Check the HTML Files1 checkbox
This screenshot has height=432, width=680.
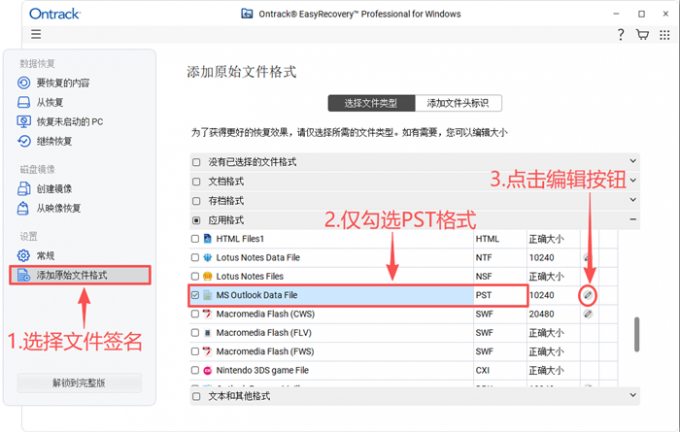coord(195,239)
